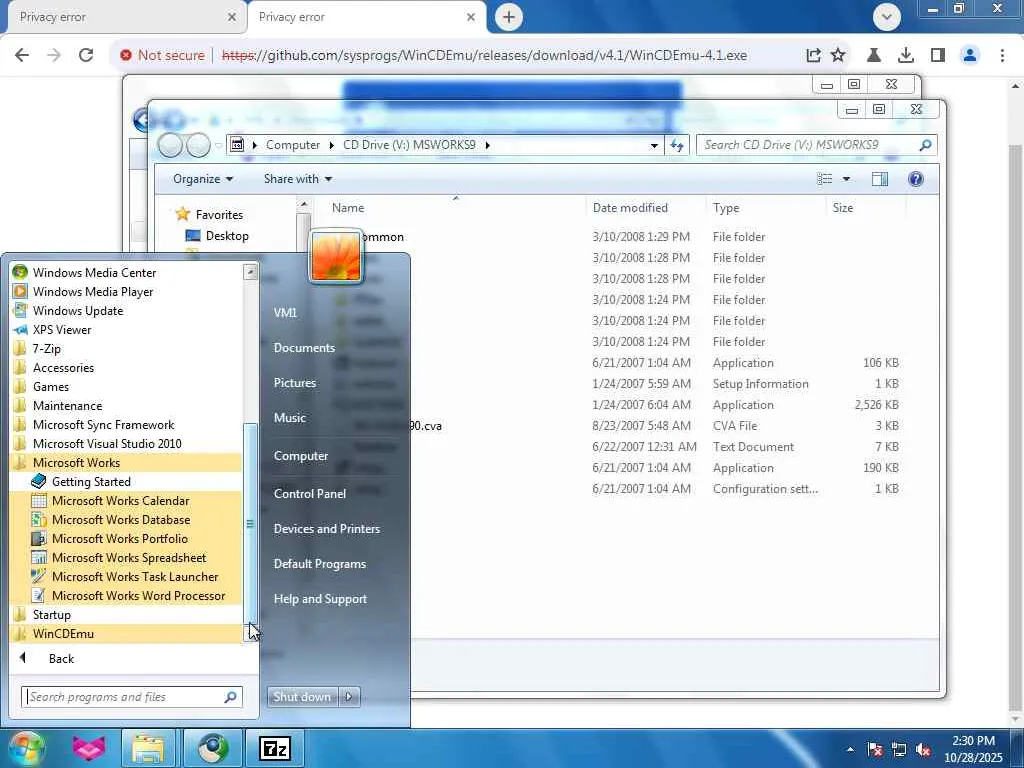Open Control Panel from Start menu
The height and width of the screenshot is (768, 1024).
click(x=310, y=493)
